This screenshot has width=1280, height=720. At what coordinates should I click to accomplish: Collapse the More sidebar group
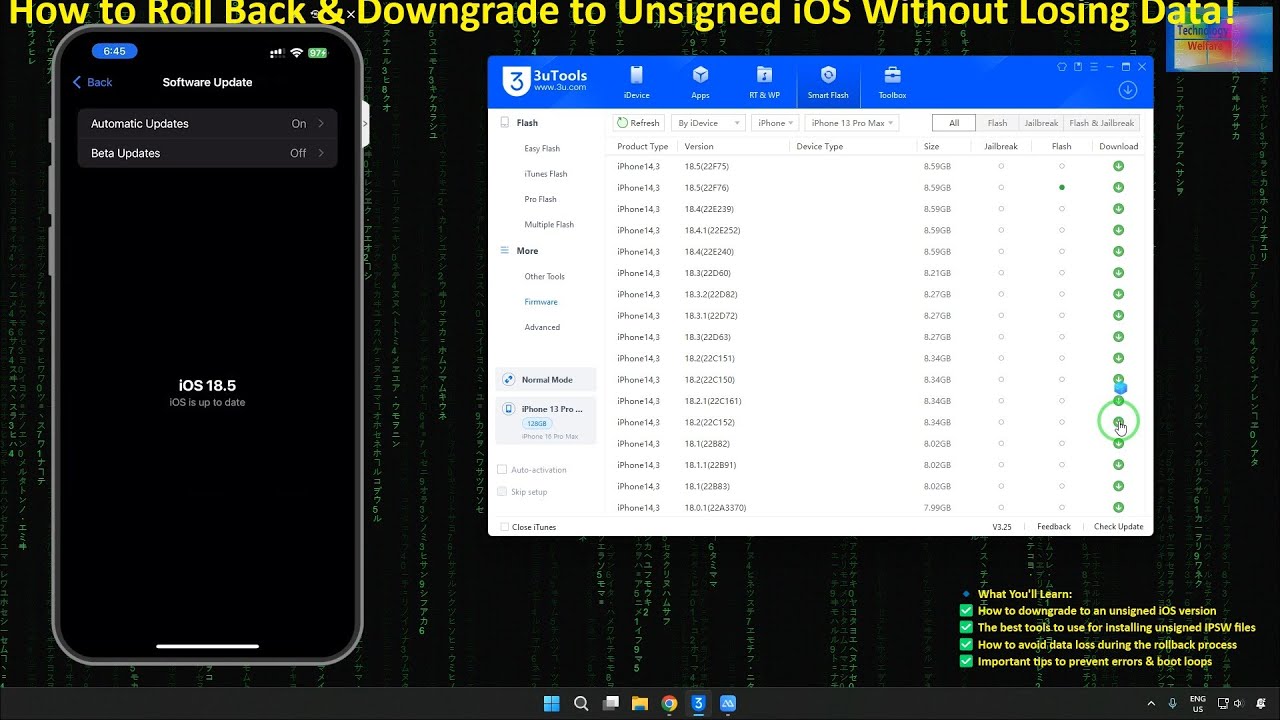[x=527, y=251]
